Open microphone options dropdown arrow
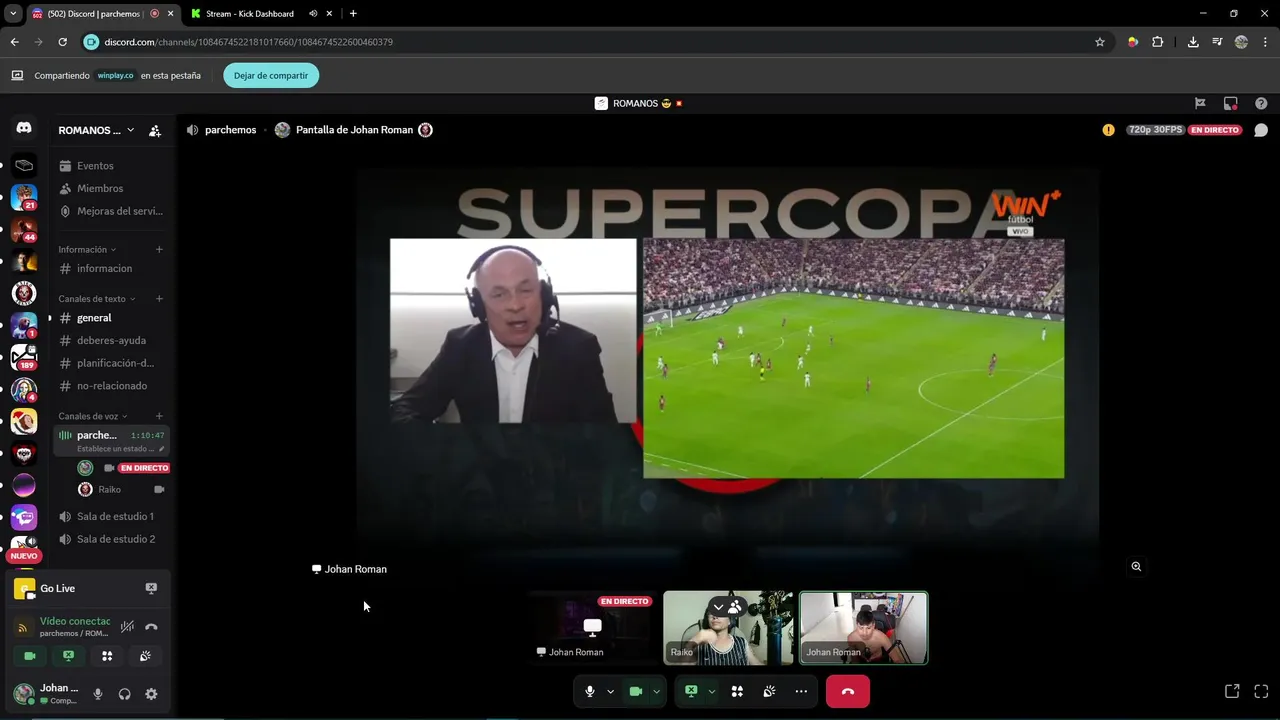 click(x=610, y=691)
